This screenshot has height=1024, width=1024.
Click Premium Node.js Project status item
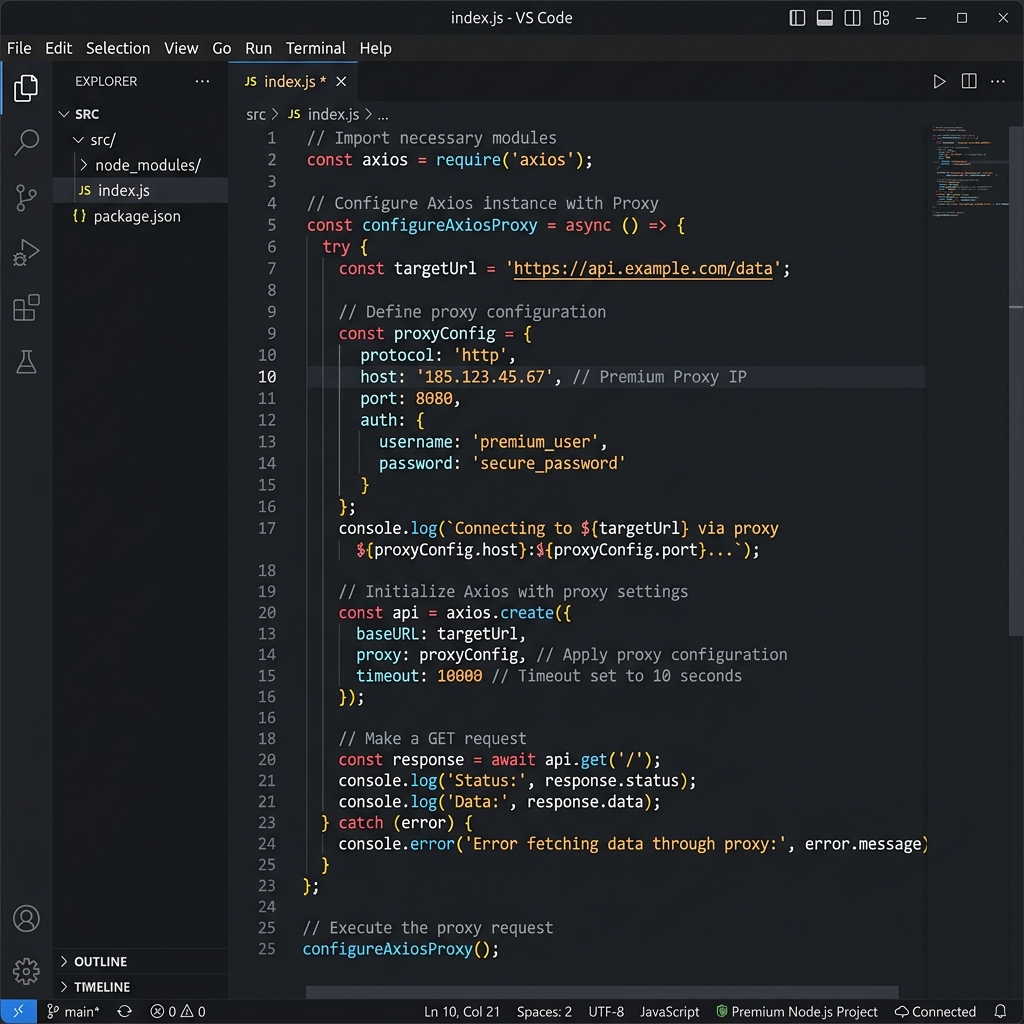pos(797,1012)
